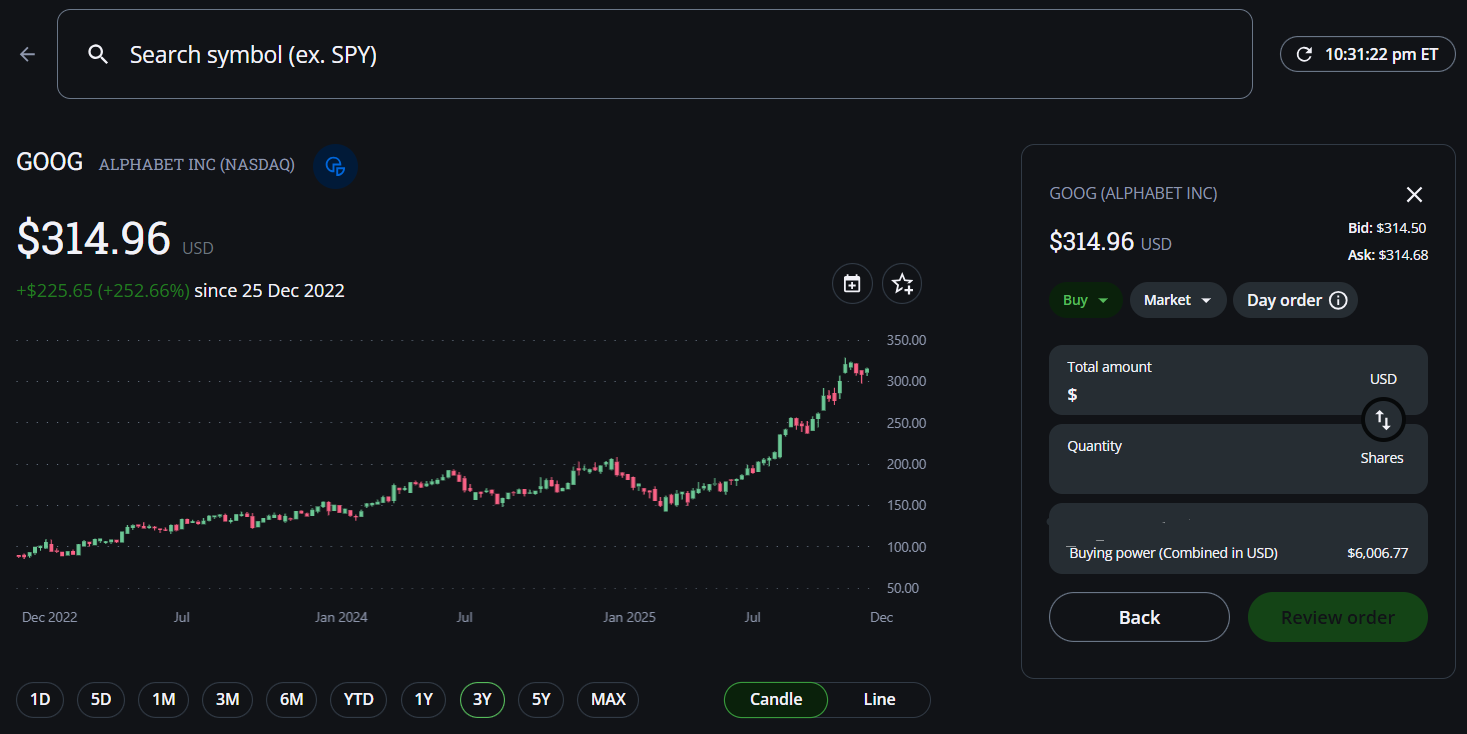Screen dimensions: 1467x734
Task: Click the blue fractional shares icon beside GOOG
Action: tap(335, 167)
